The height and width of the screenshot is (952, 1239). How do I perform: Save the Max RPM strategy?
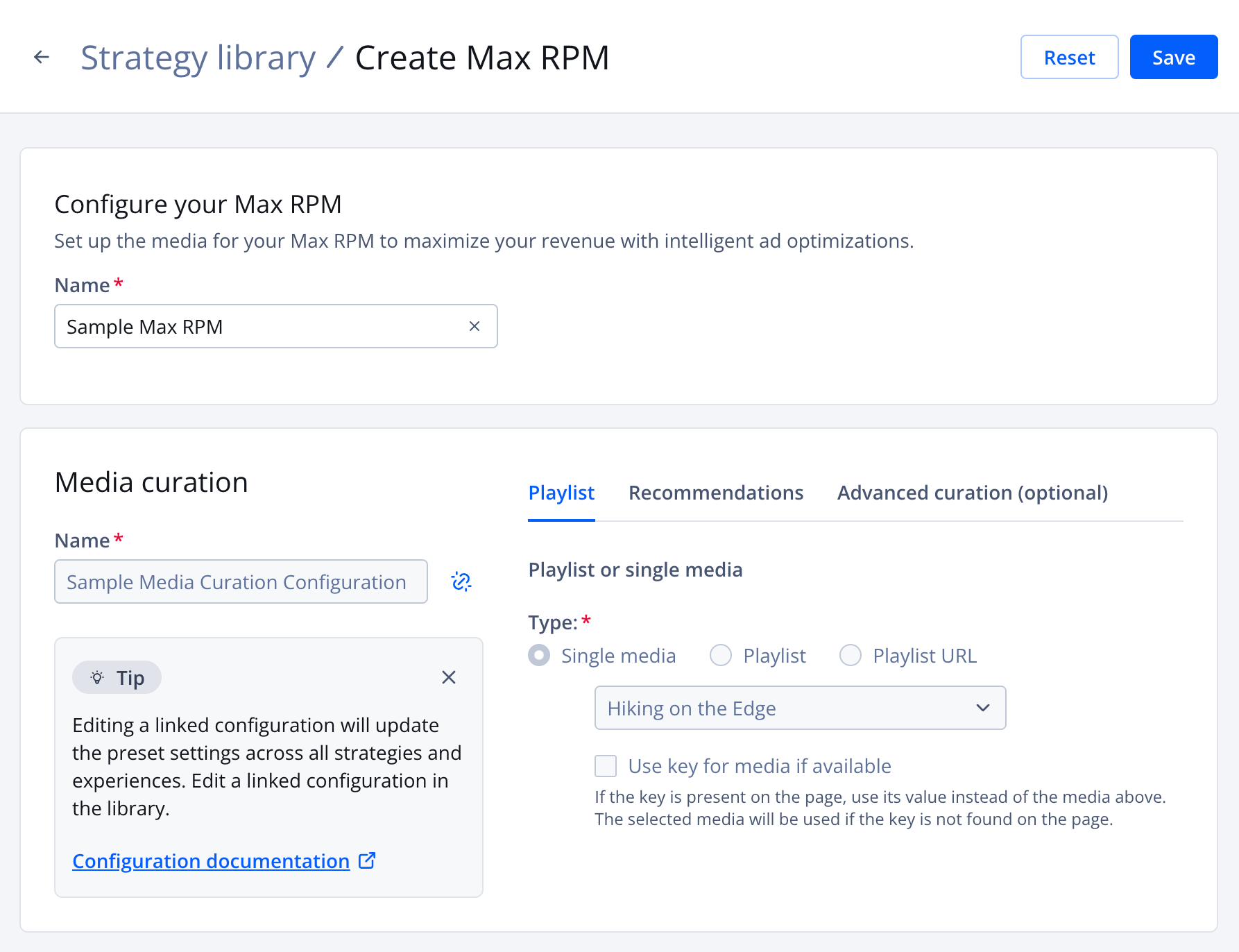click(1173, 57)
